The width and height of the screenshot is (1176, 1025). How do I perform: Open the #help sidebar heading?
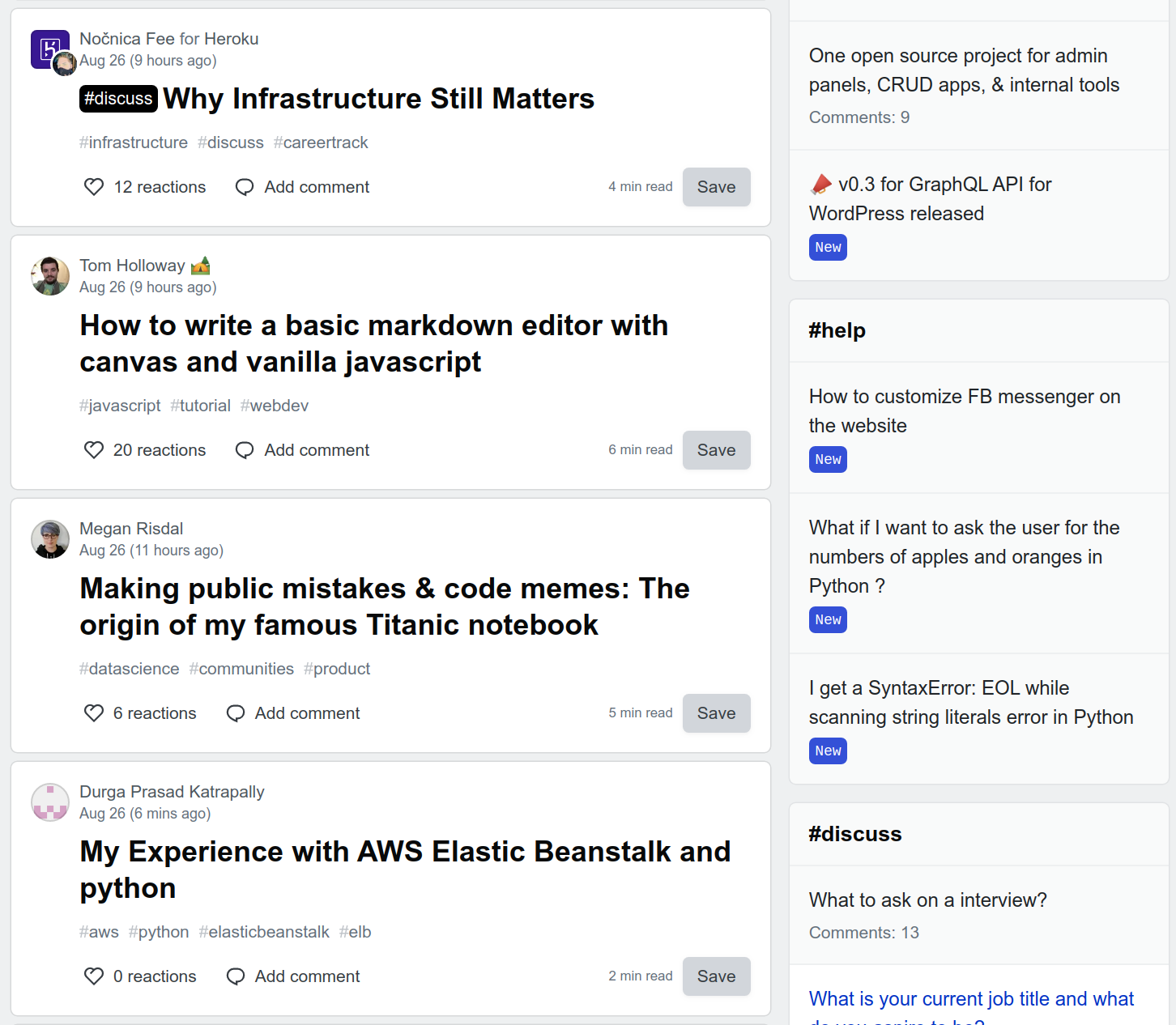837,330
